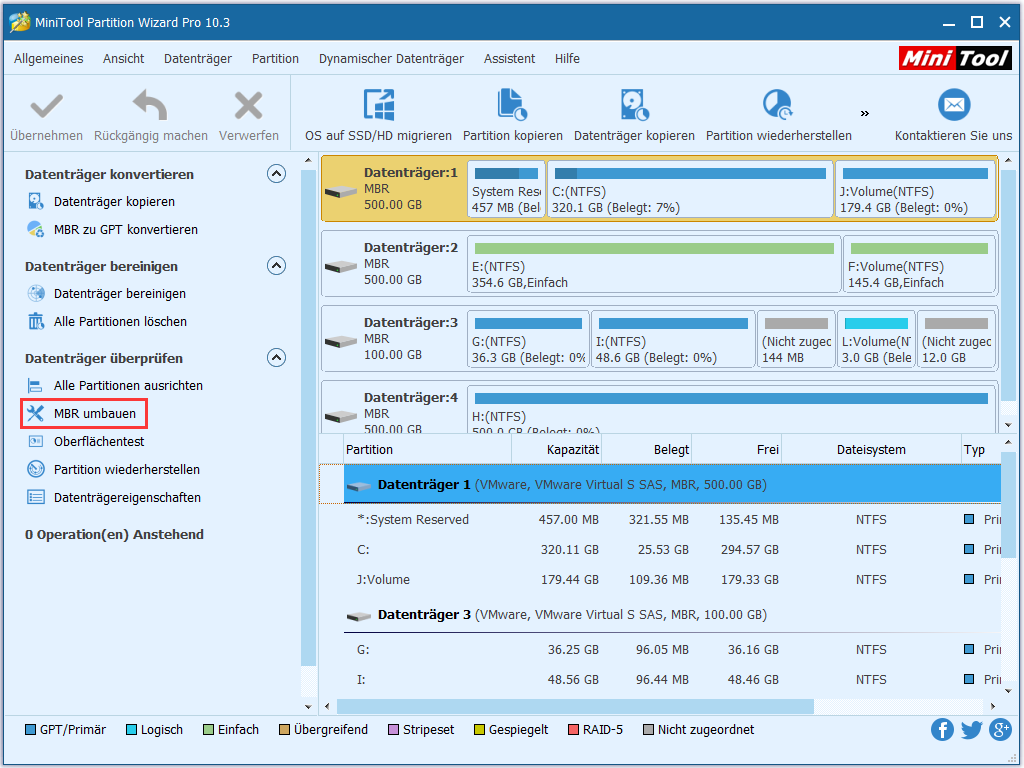Click the Übernehmen checkmark icon
The width and height of the screenshot is (1024, 768).
pos(46,106)
